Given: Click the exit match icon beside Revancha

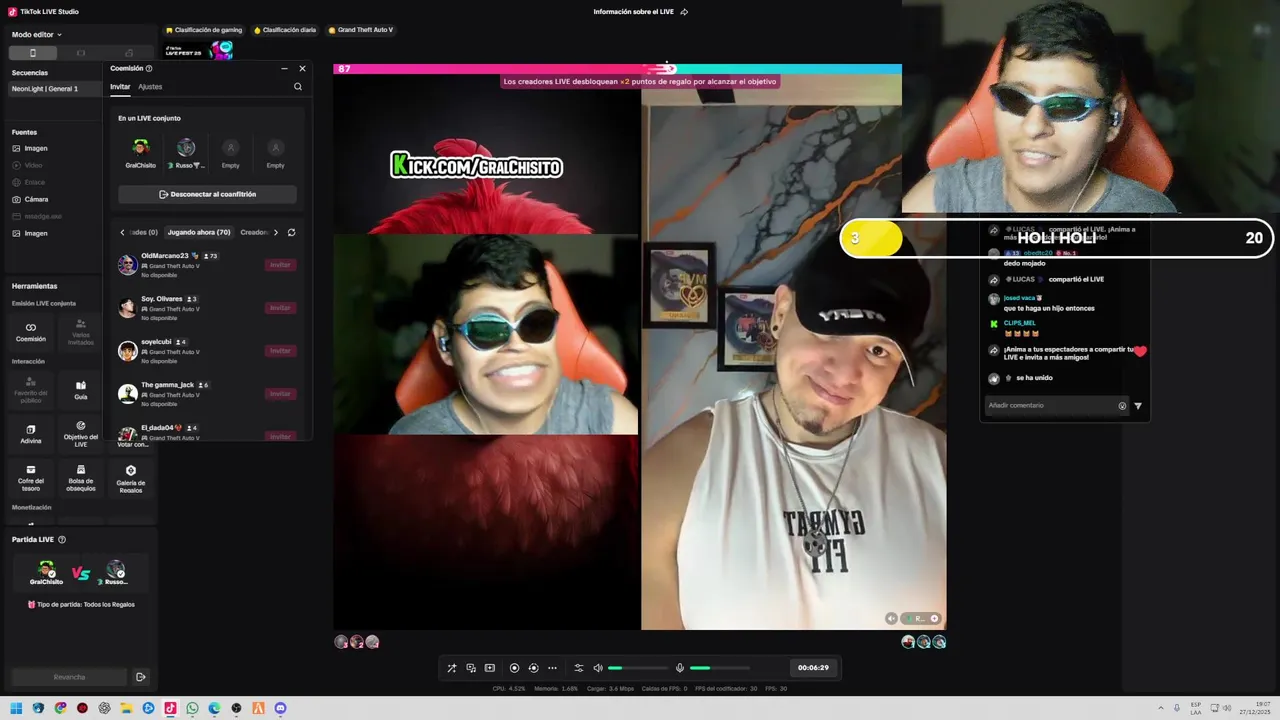Looking at the screenshot, I should pos(141,677).
